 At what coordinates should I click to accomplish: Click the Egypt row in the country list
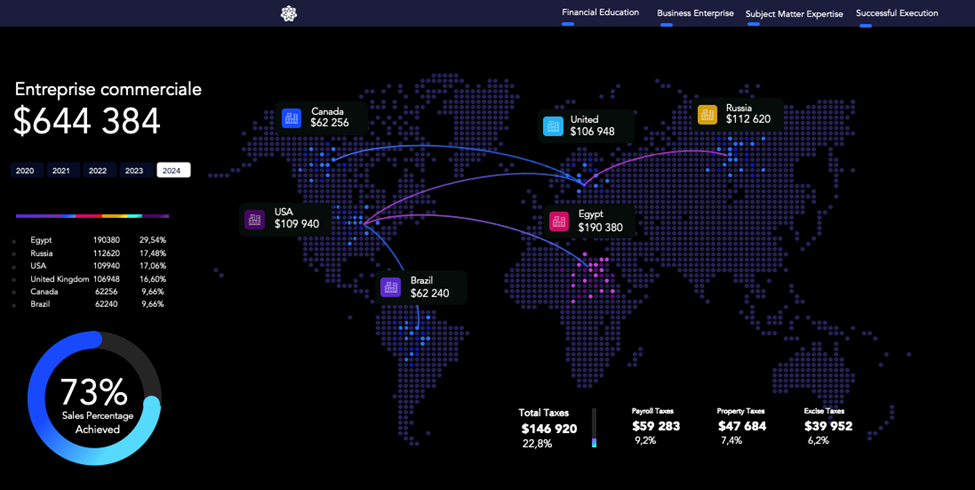[x=90, y=240]
